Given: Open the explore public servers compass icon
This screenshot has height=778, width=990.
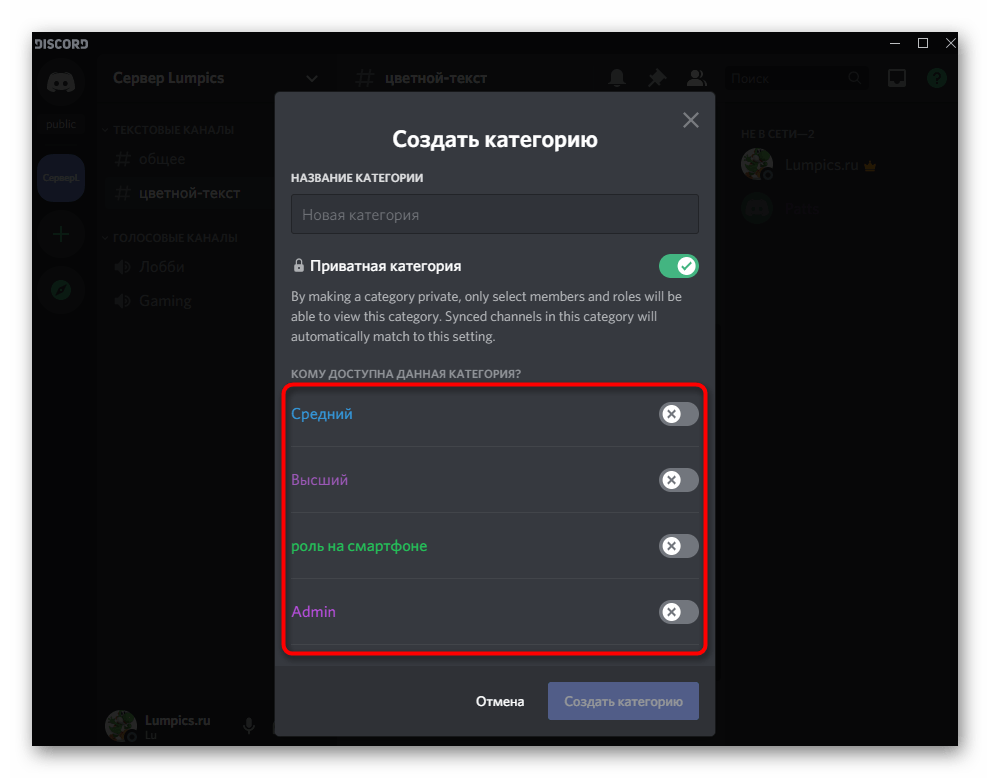Looking at the screenshot, I should [61, 290].
